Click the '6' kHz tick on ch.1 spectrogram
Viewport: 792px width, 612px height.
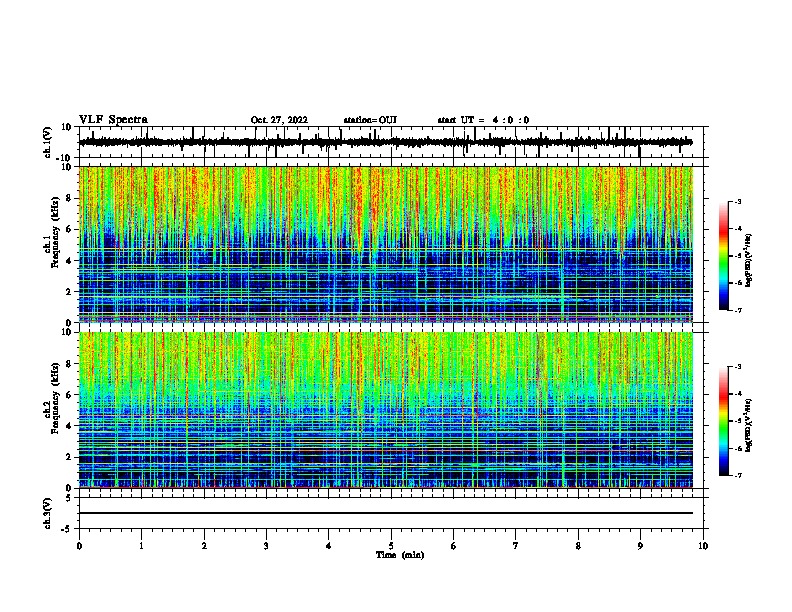point(69,229)
